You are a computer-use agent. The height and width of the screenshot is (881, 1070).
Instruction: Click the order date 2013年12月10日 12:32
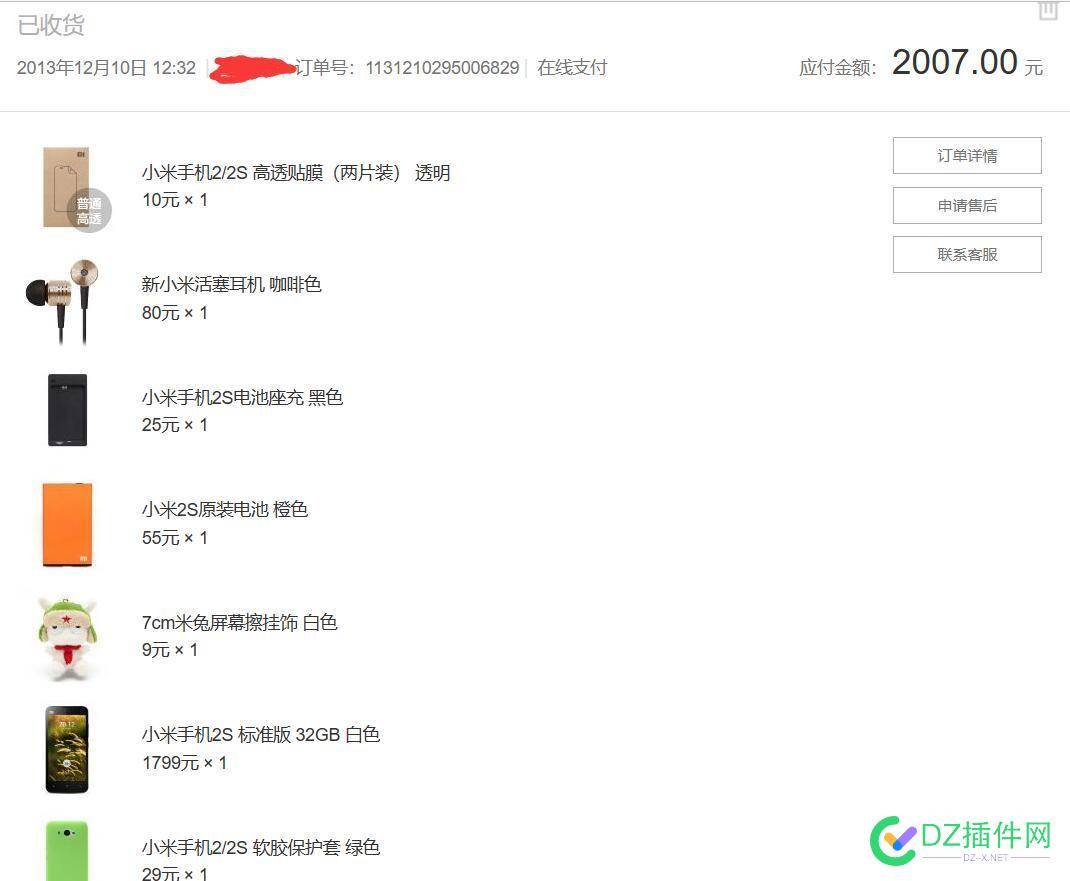tap(106, 68)
